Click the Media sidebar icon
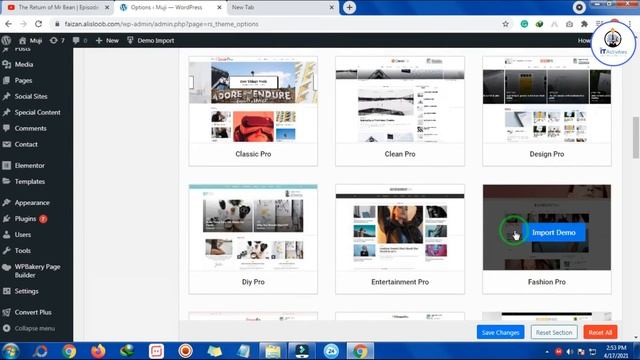This screenshot has height=360, width=640. 6,64
